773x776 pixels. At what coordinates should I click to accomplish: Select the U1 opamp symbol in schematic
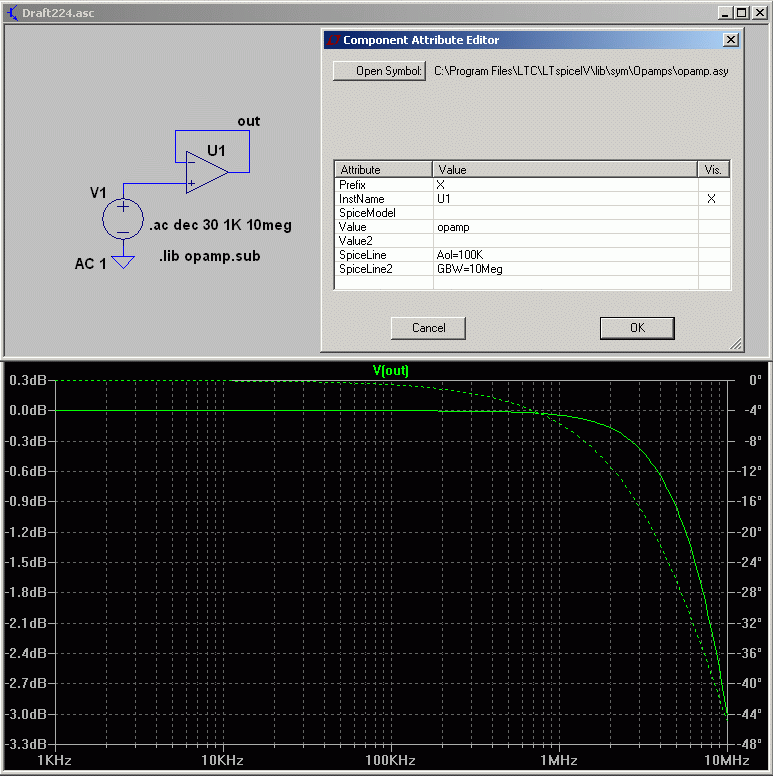(x=206, y=172)
